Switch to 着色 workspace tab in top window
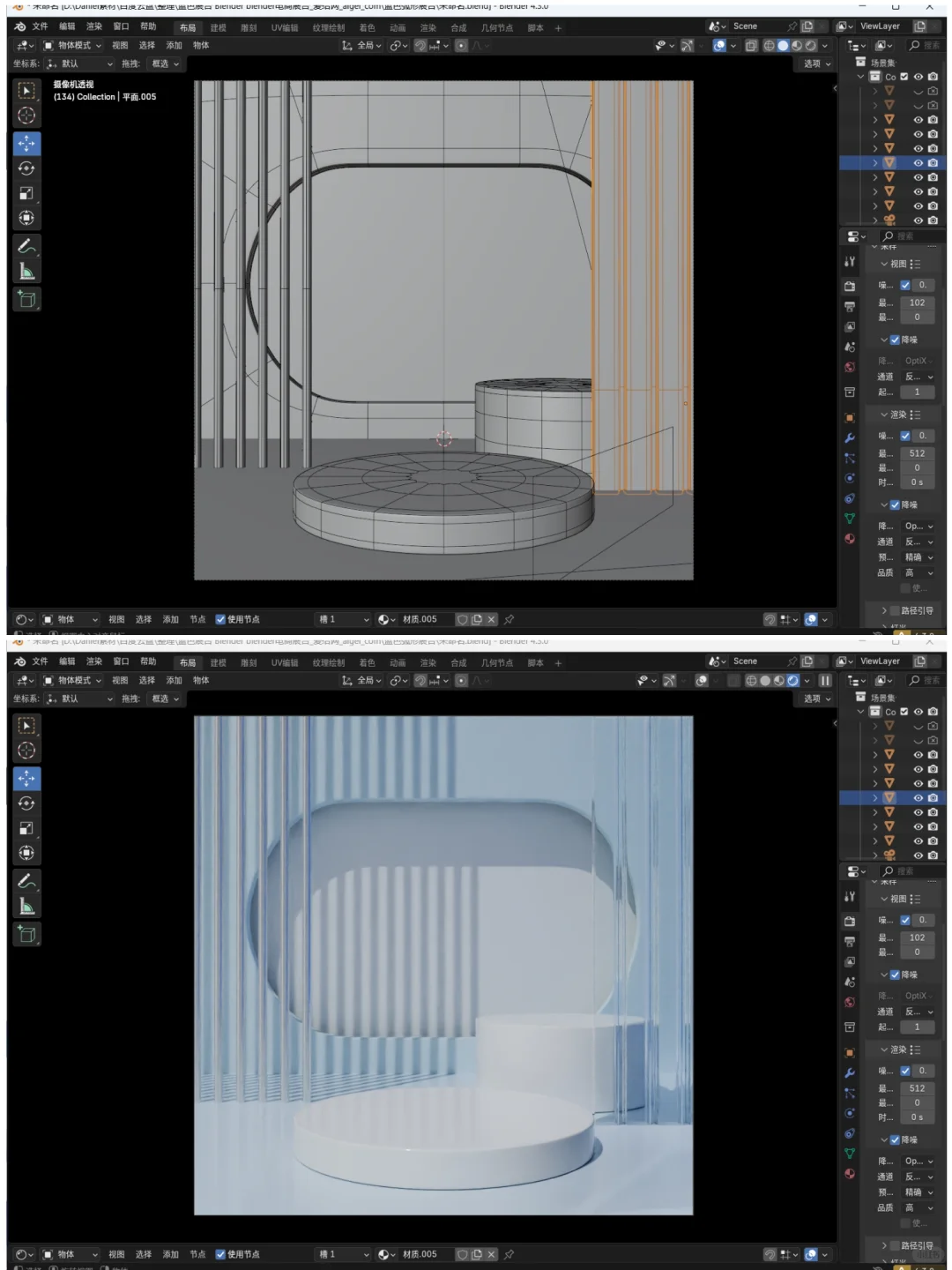Viewport: 952px width, 1270px height. [x=367, y=27]
